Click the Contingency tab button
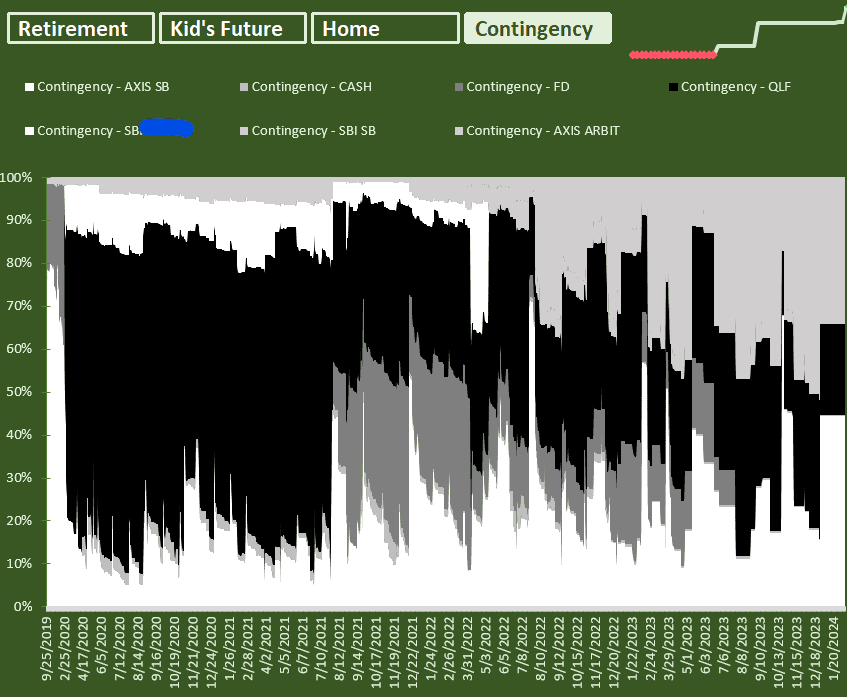The width and height of the screenshot is (847, 697). tap(537, 28)
